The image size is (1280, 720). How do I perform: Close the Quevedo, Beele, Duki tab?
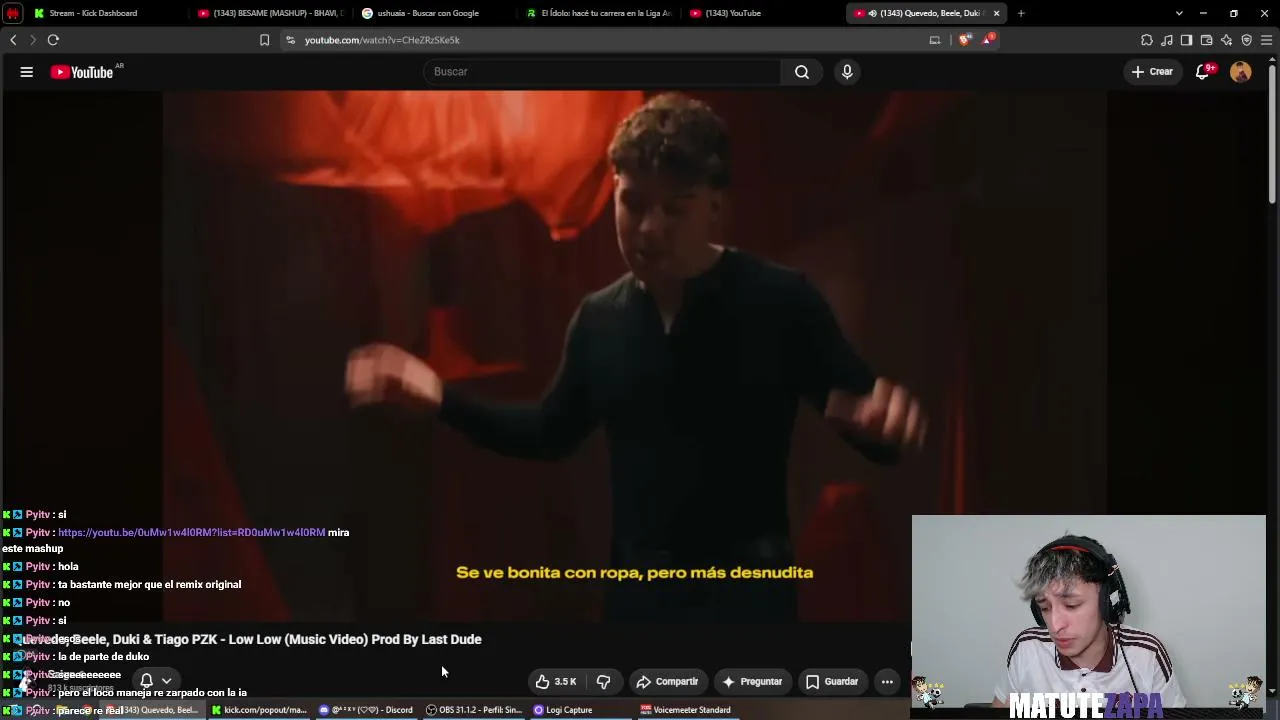pos(996,13)
